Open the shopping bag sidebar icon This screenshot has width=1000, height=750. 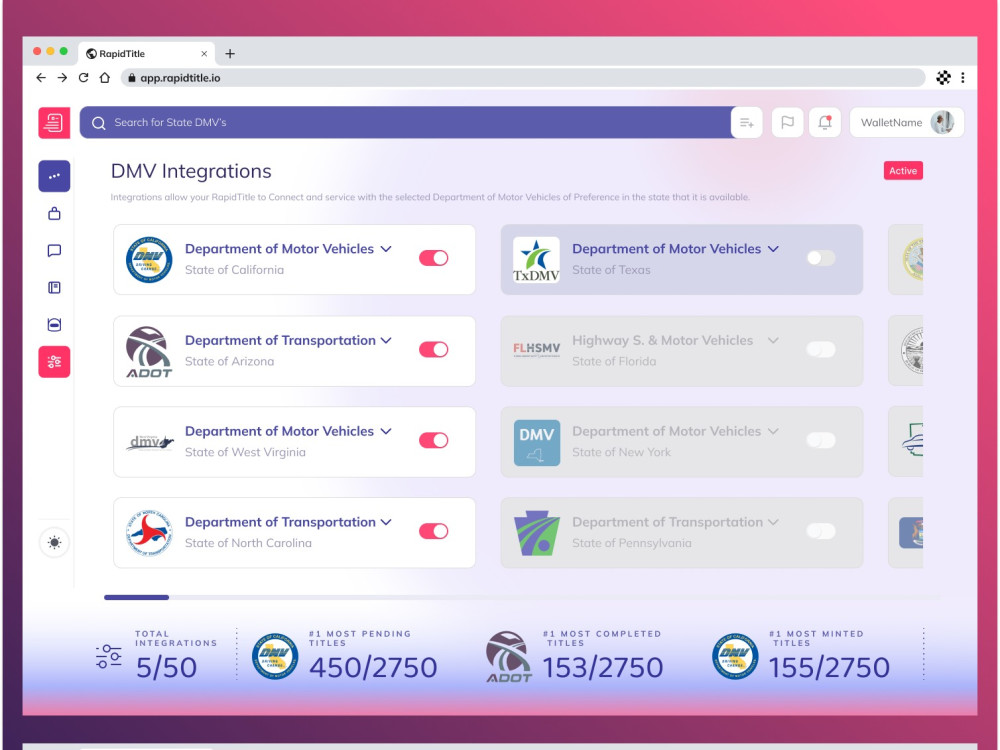click(54, 214)
